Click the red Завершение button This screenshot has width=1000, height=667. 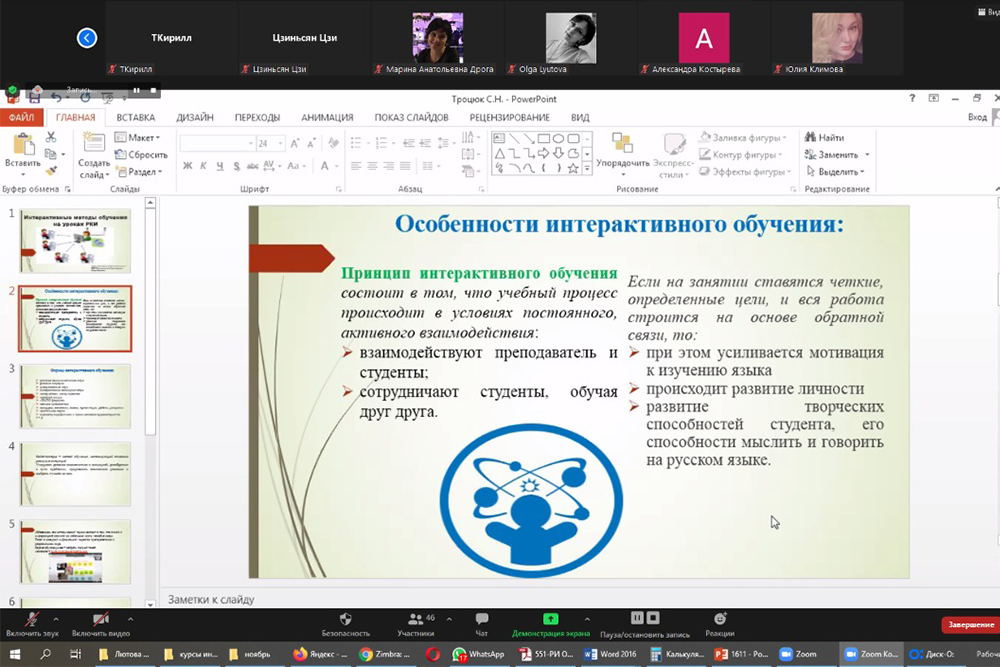click(x=969, y=625)
